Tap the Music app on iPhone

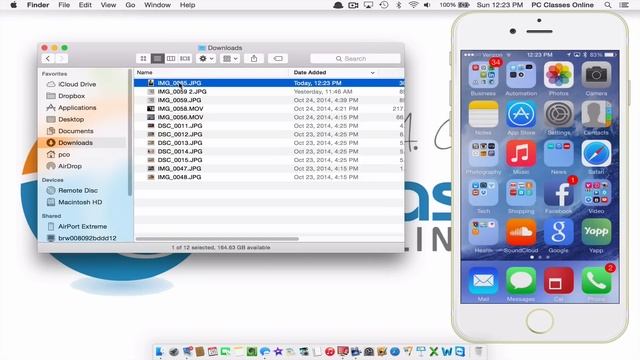521,153
